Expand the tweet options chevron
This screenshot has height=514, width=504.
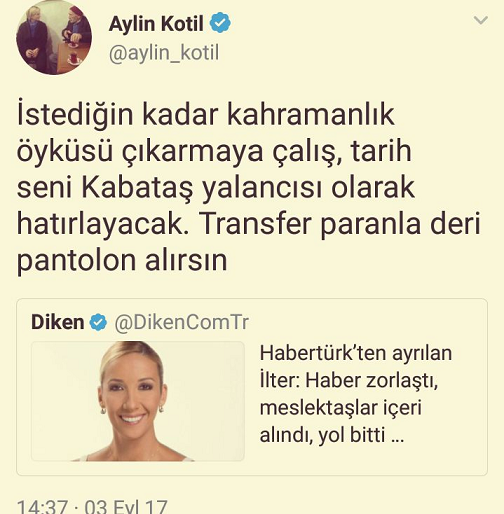click(481, 20)
